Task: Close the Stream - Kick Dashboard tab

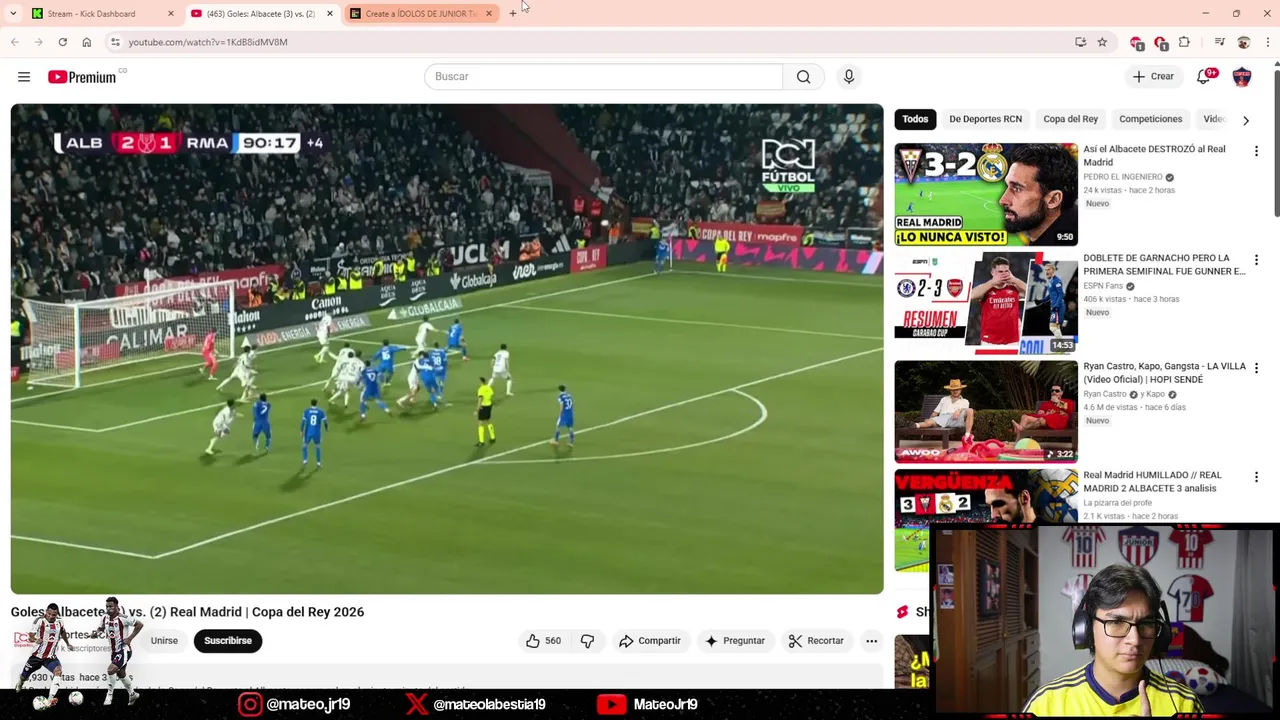Action: pos(170,13)
